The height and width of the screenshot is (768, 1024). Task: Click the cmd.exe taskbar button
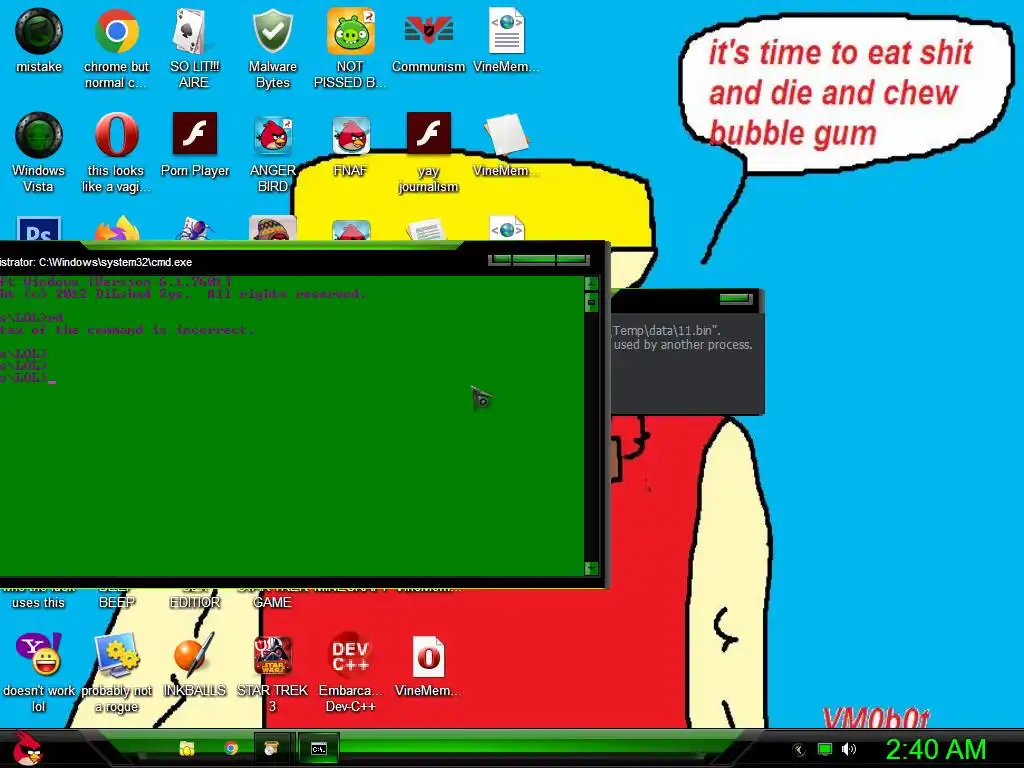[318, 748]
